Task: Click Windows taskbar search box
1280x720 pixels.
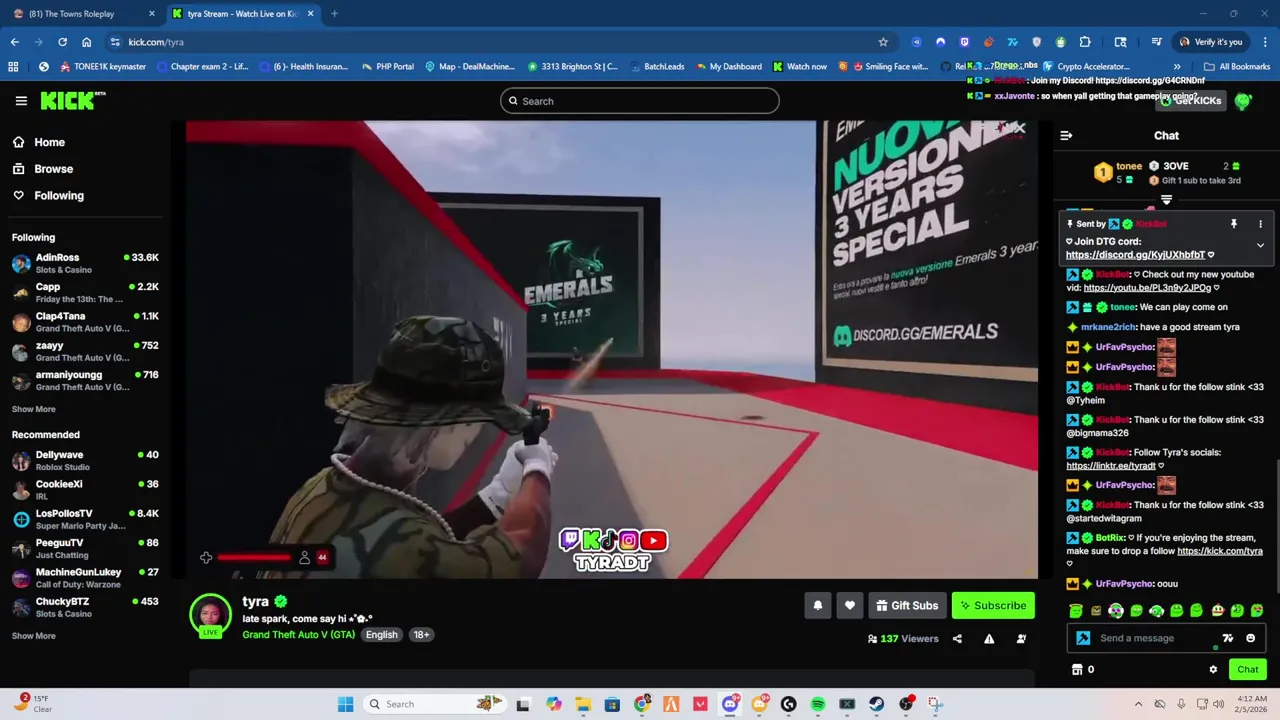Action: coord(435,704)
